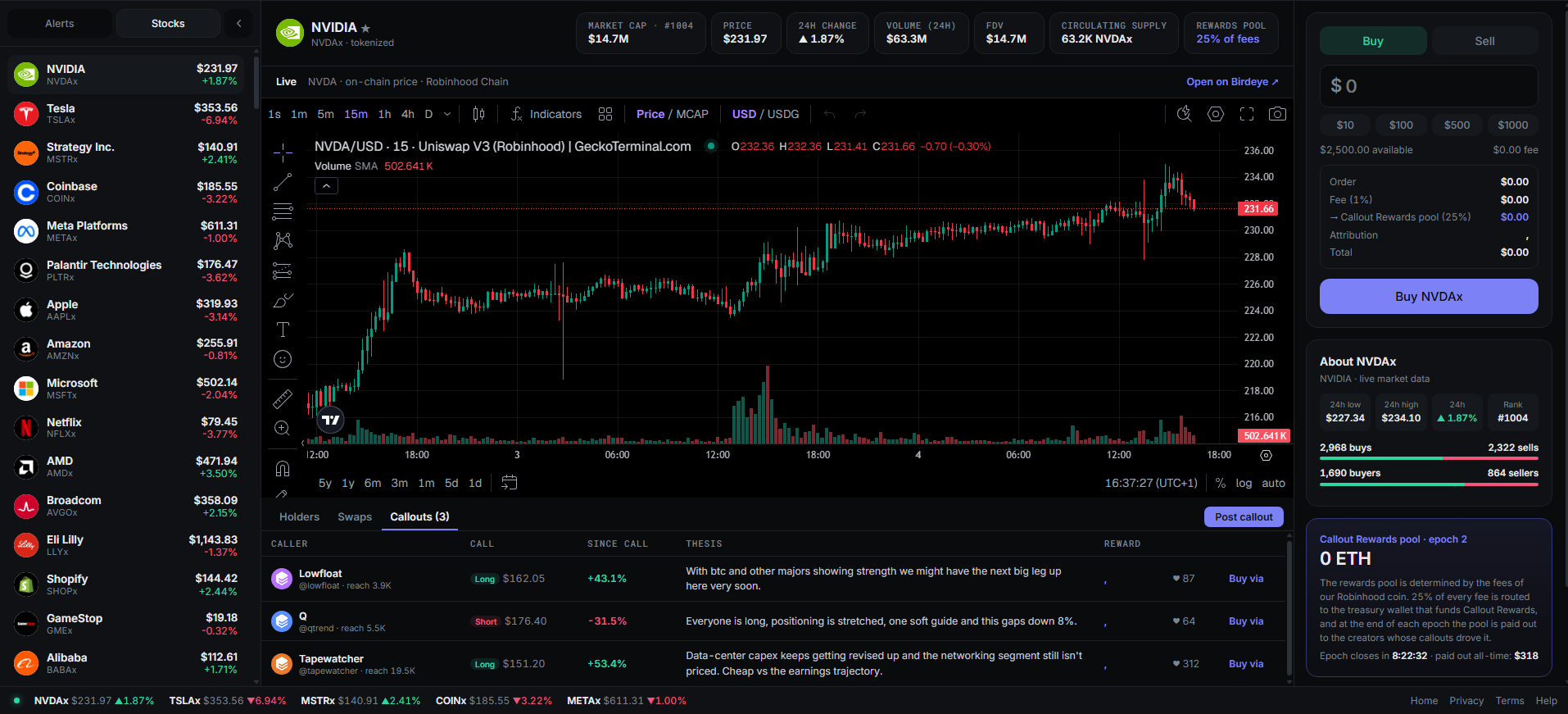Select the trend line drawing tool
Screen dimensions: 1568x714
click(283, 182)
